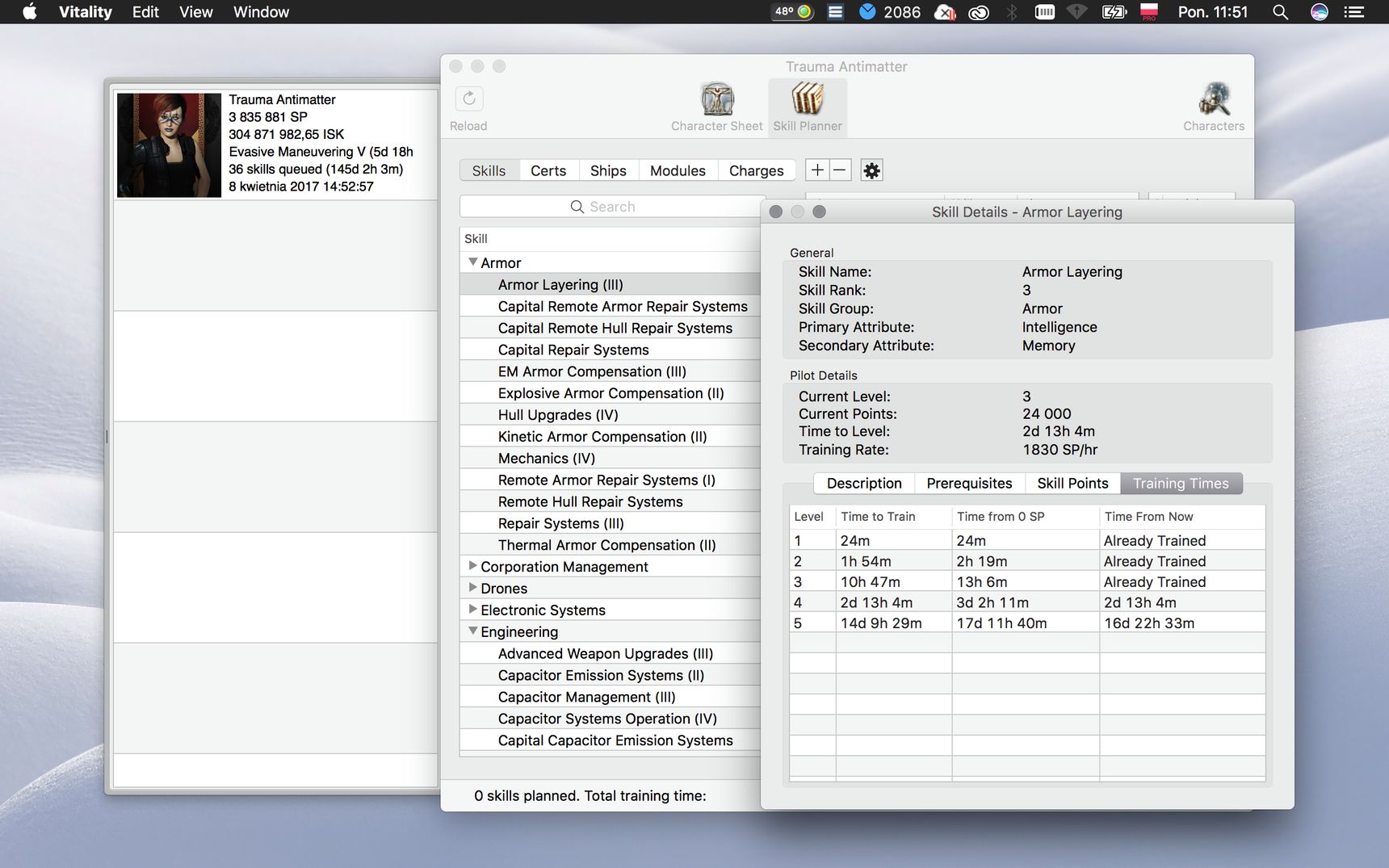Select Capital Repair Systems skill

610,350
